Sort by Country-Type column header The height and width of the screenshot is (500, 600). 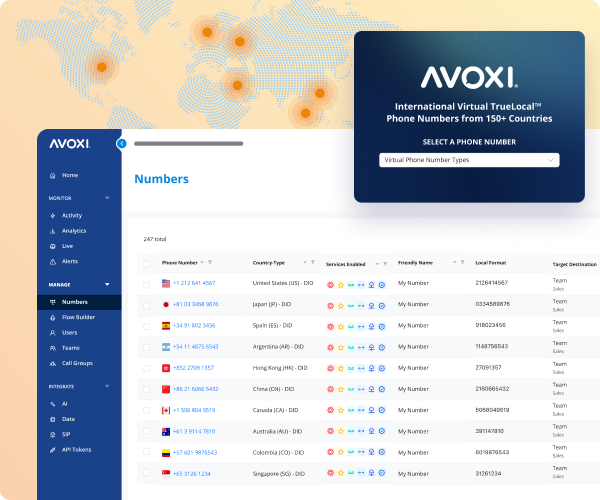pos(268,263)
